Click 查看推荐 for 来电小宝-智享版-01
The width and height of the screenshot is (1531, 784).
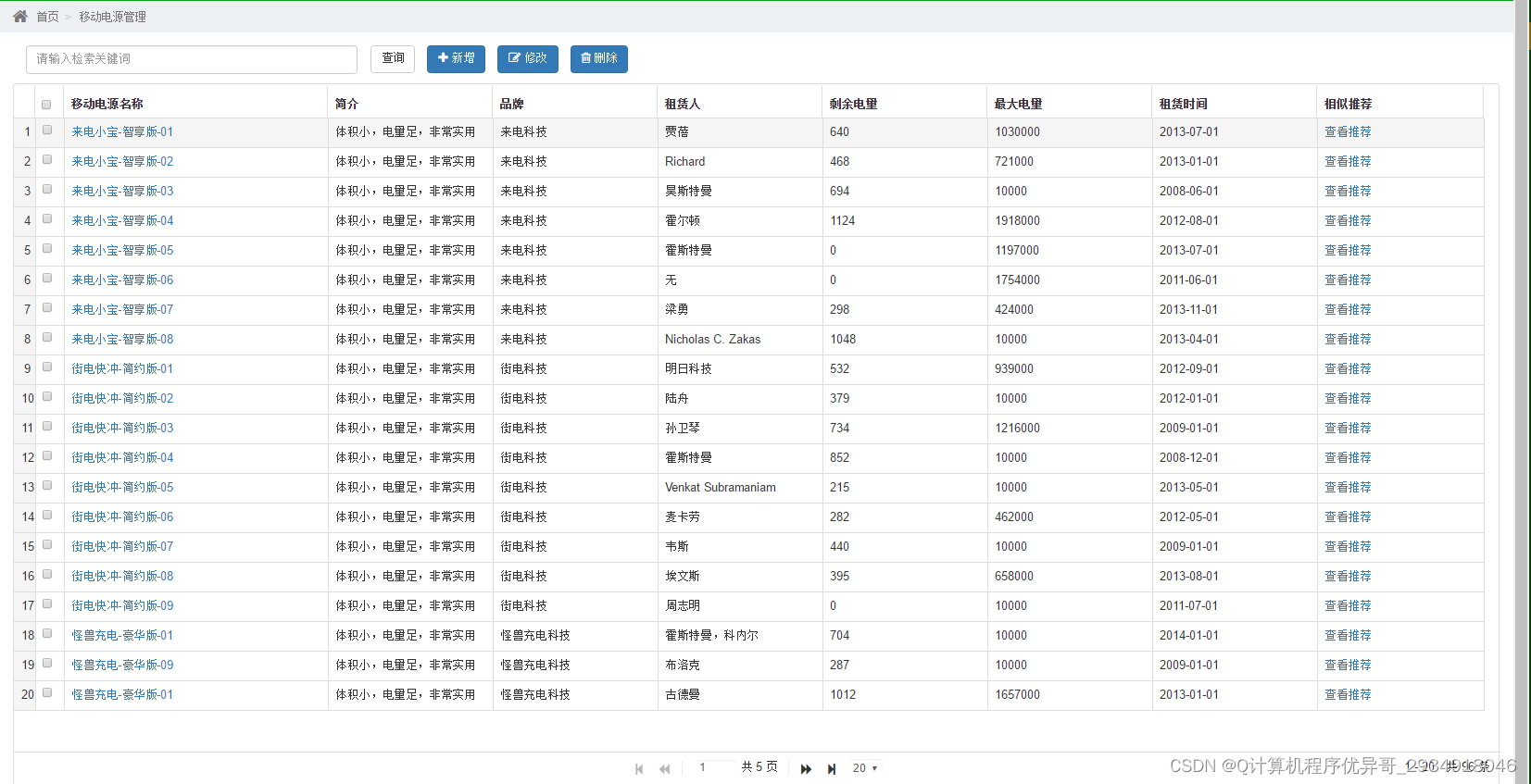tap(1348, 131)
